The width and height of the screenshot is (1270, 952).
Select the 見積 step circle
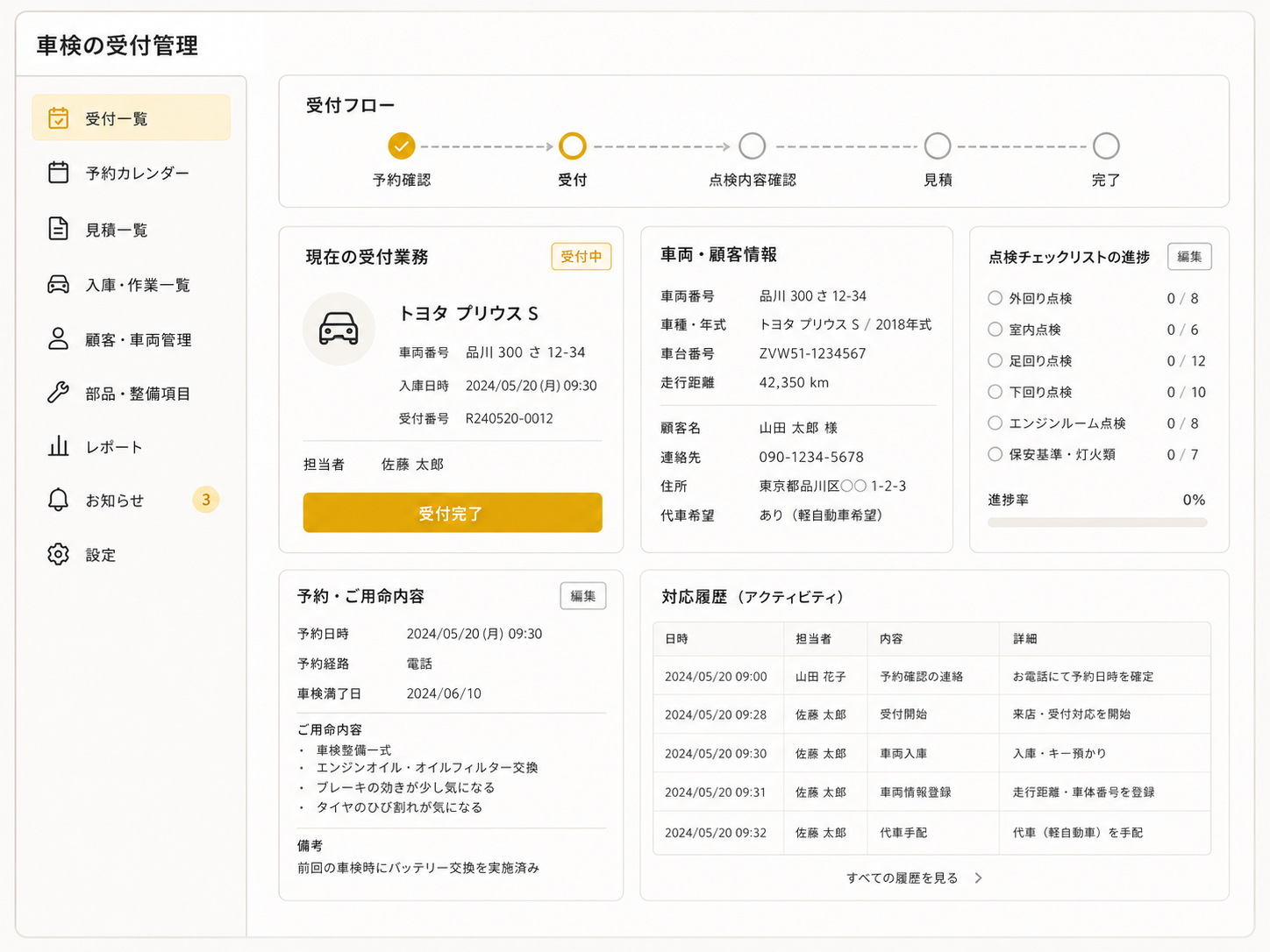pos(938,146)
